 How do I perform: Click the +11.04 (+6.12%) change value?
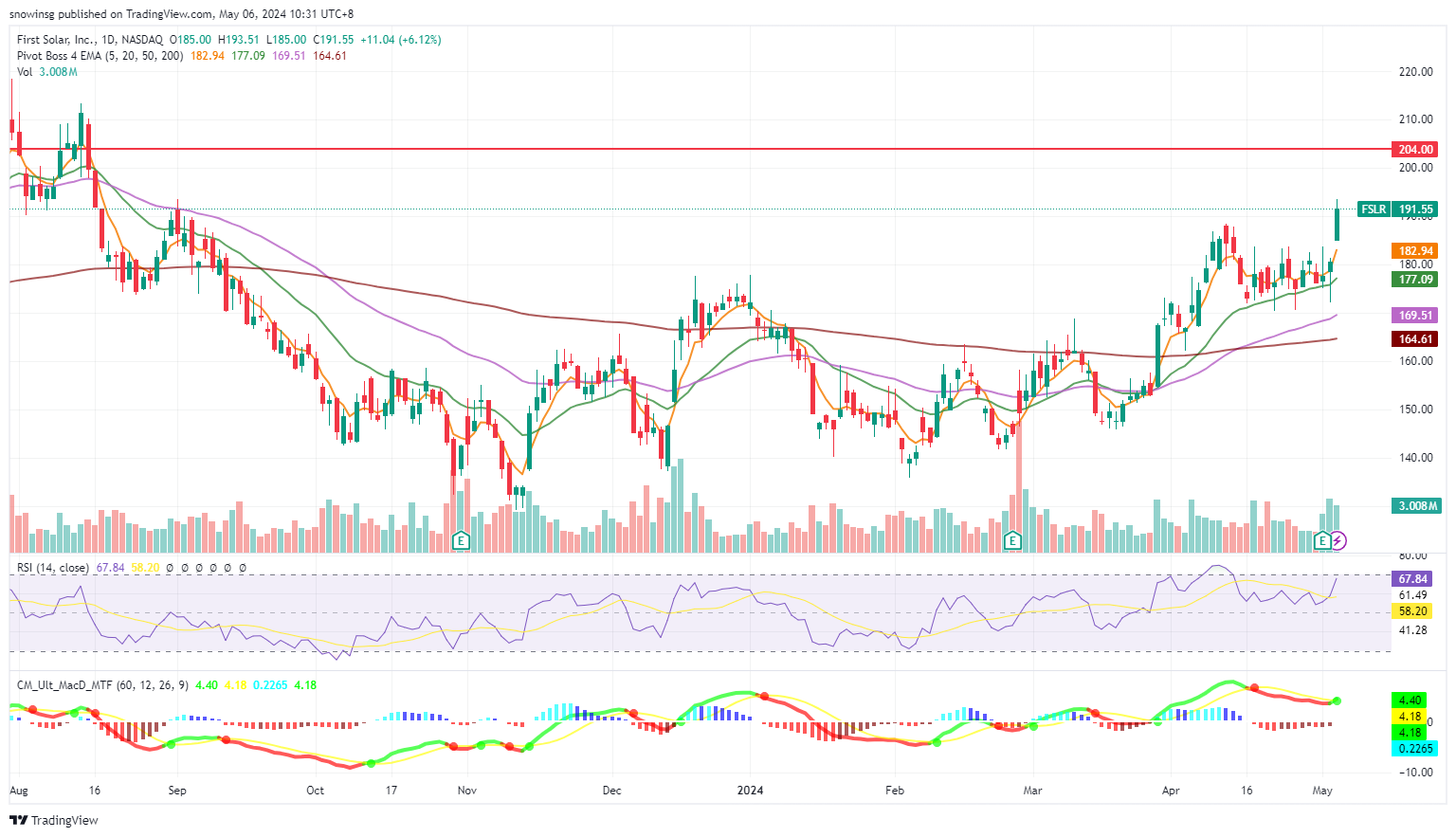tap(400, 40)
